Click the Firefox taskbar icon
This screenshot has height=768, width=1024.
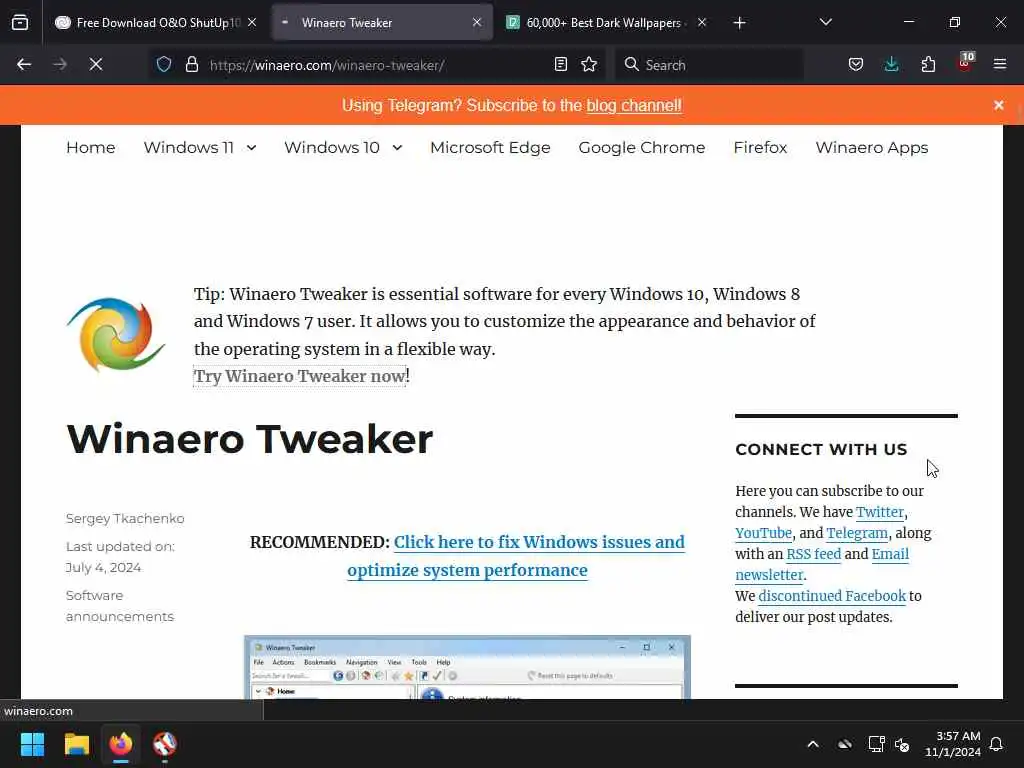[x=121, y=744]
